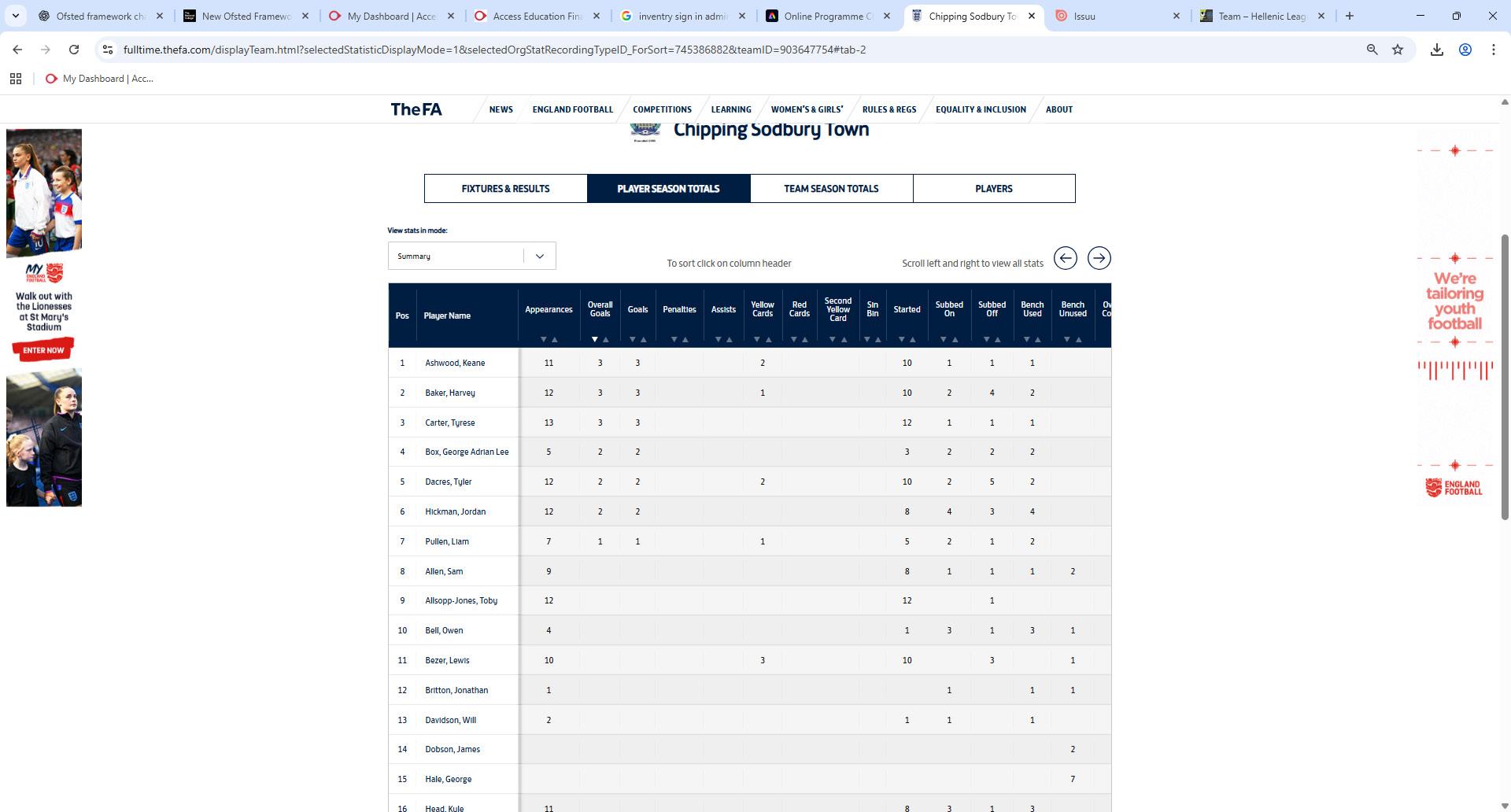Open the stats mode Summary dropdown
This screenshot has width=1511, height=812.
pos(471,256)
